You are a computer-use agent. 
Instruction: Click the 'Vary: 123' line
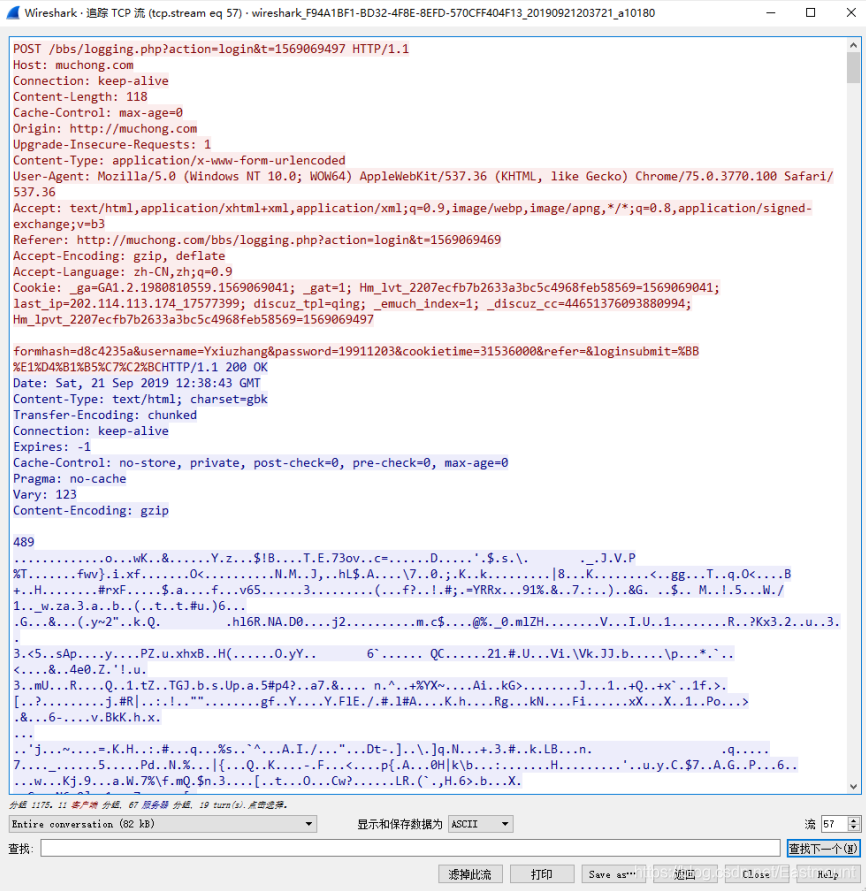coord(45,494)
